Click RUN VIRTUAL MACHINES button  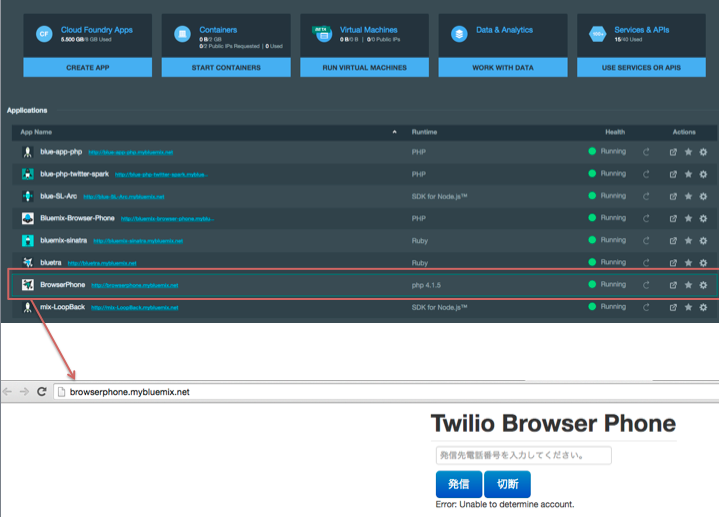pos(365,67)
